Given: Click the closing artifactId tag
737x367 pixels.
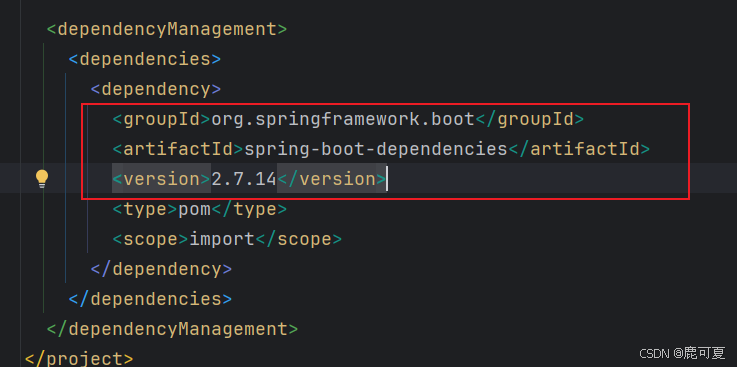Looking at the screenshot, I should [x=579, y=149].
